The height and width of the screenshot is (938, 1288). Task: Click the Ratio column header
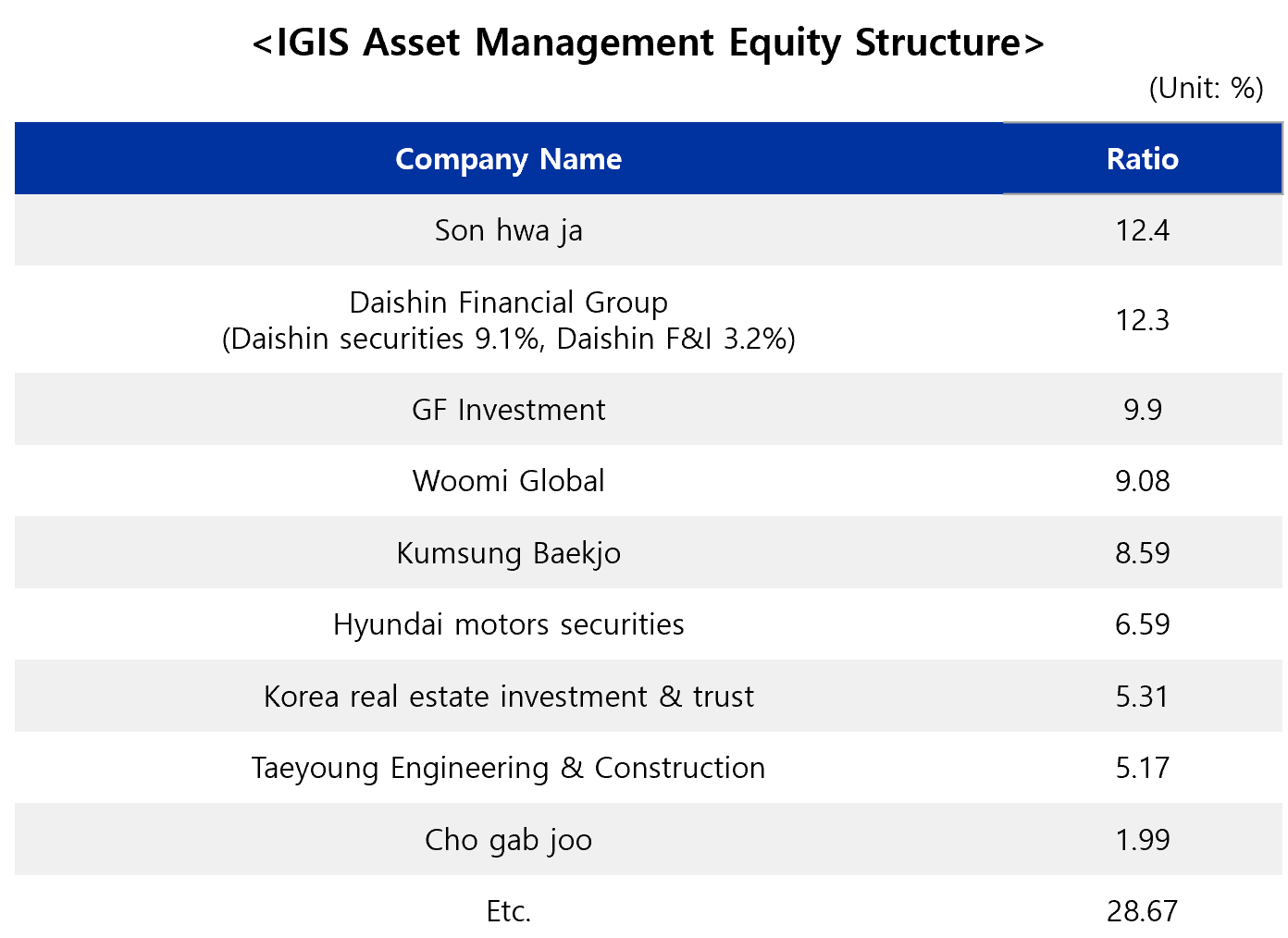1143,158
